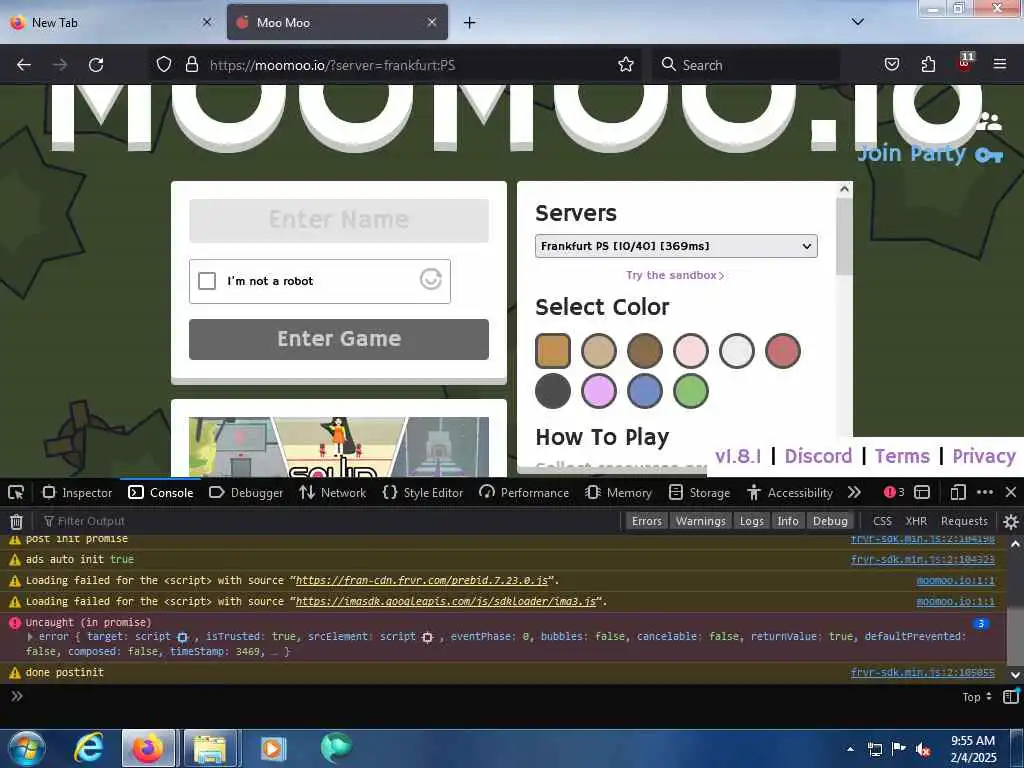Open the Frankfurt PS server dropdown

point(676,246)
